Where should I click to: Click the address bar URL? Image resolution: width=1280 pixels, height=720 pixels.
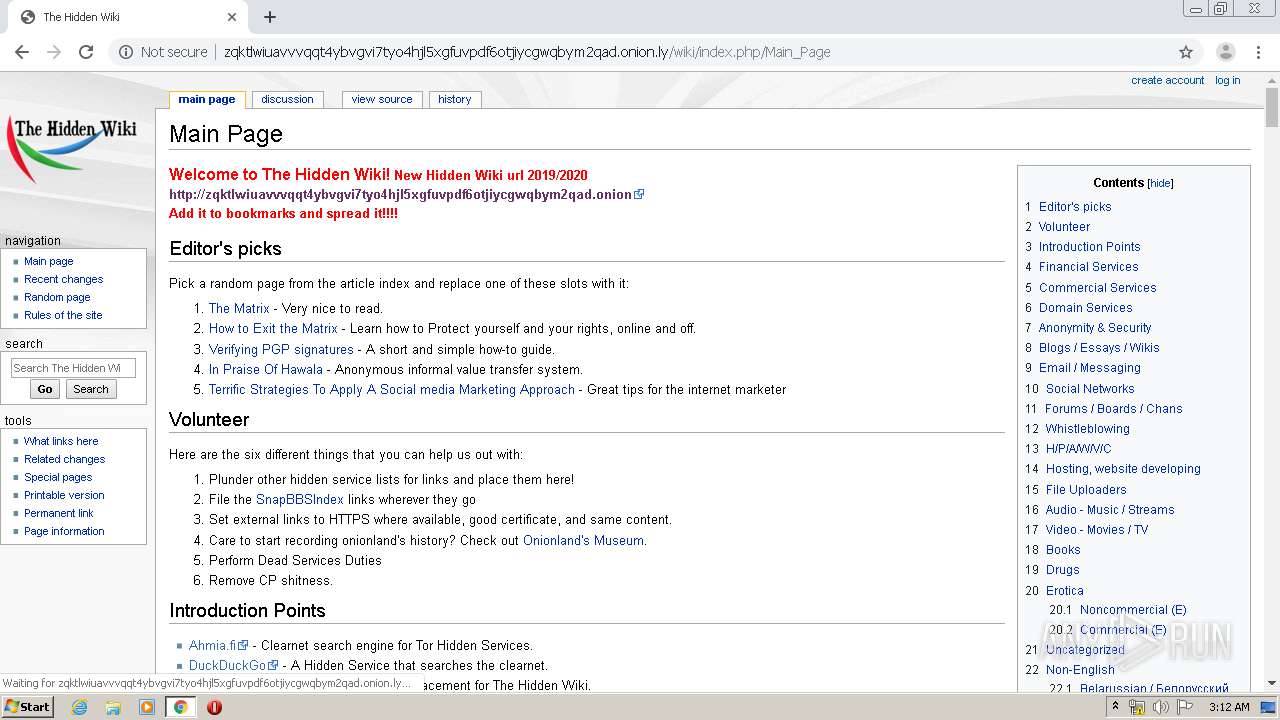(x=527, y=52)
